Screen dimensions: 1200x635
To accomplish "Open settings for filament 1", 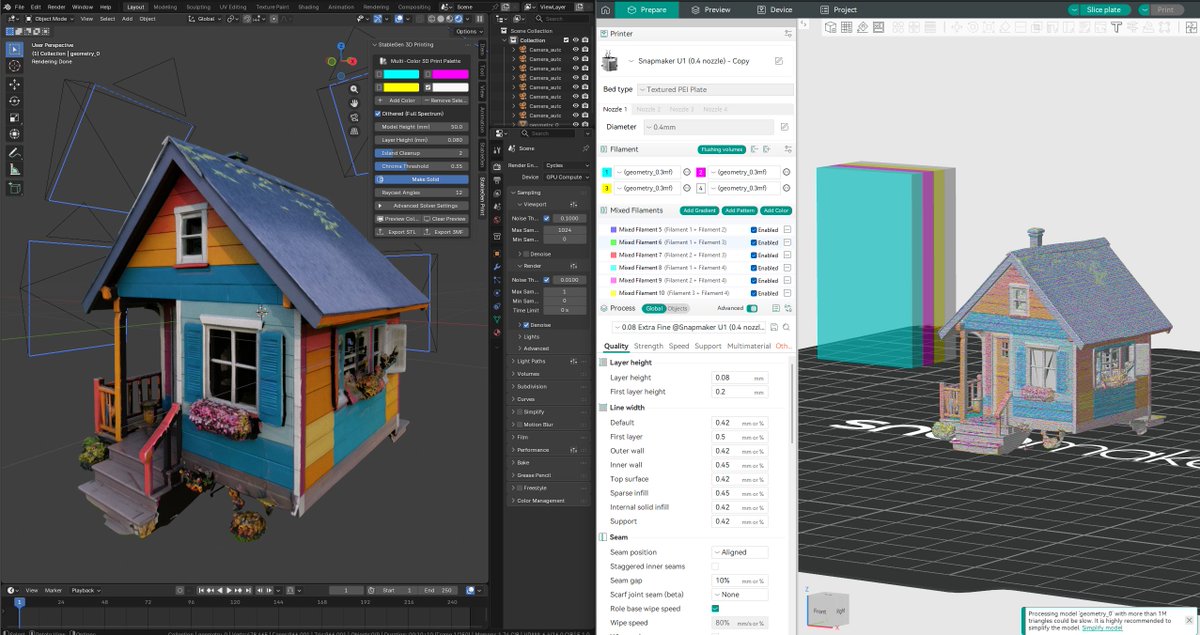I will point(687,172).
